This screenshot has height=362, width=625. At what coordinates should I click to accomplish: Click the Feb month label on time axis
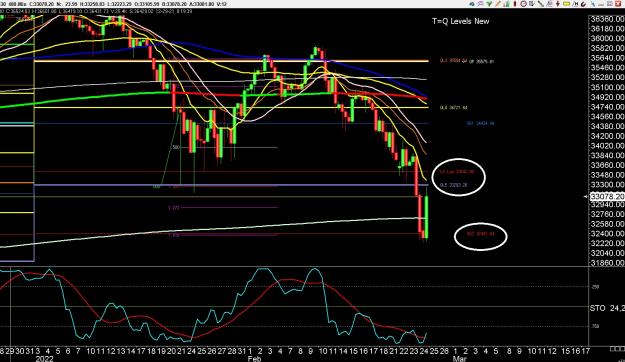254,359
